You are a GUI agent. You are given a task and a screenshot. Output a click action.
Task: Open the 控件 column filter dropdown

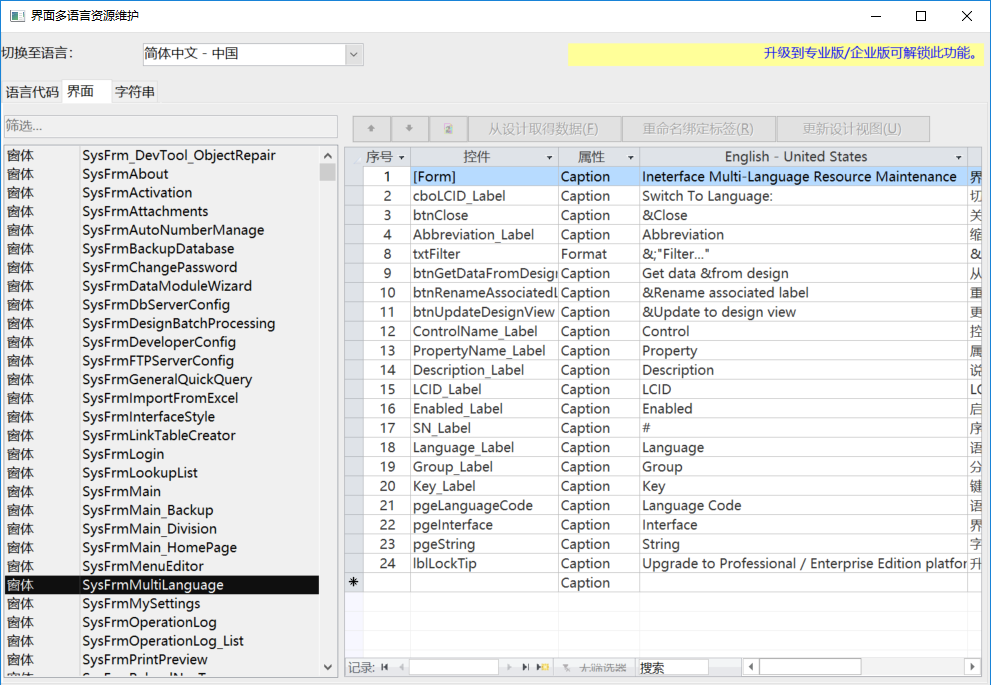[549, 158]
